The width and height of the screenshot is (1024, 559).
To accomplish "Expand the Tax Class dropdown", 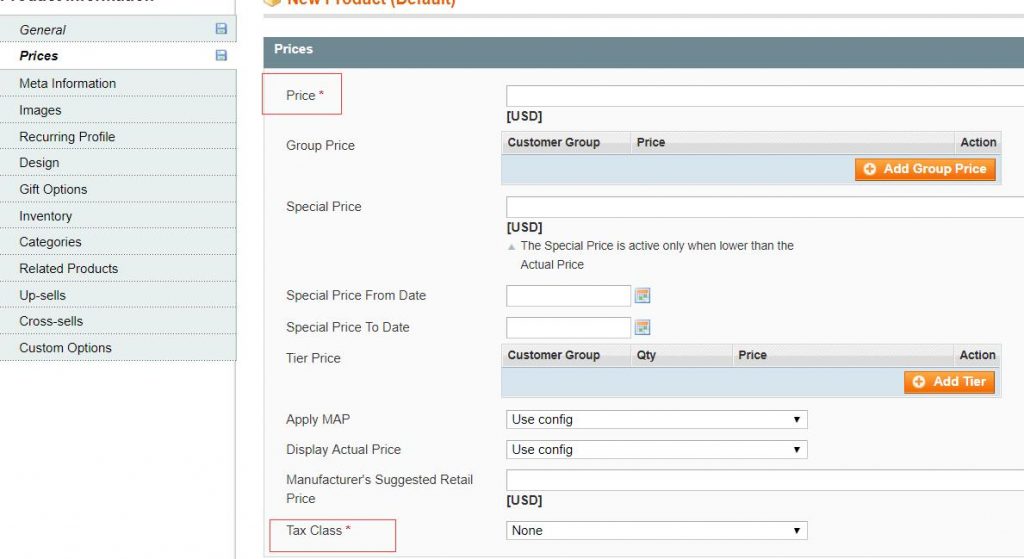I will coord(656,531).
